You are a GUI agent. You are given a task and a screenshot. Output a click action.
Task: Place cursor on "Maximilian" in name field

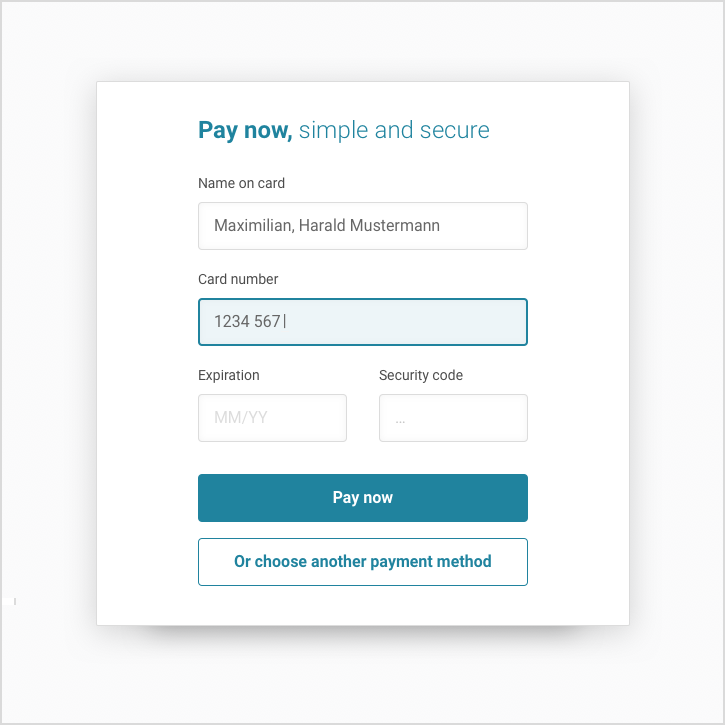252,226
